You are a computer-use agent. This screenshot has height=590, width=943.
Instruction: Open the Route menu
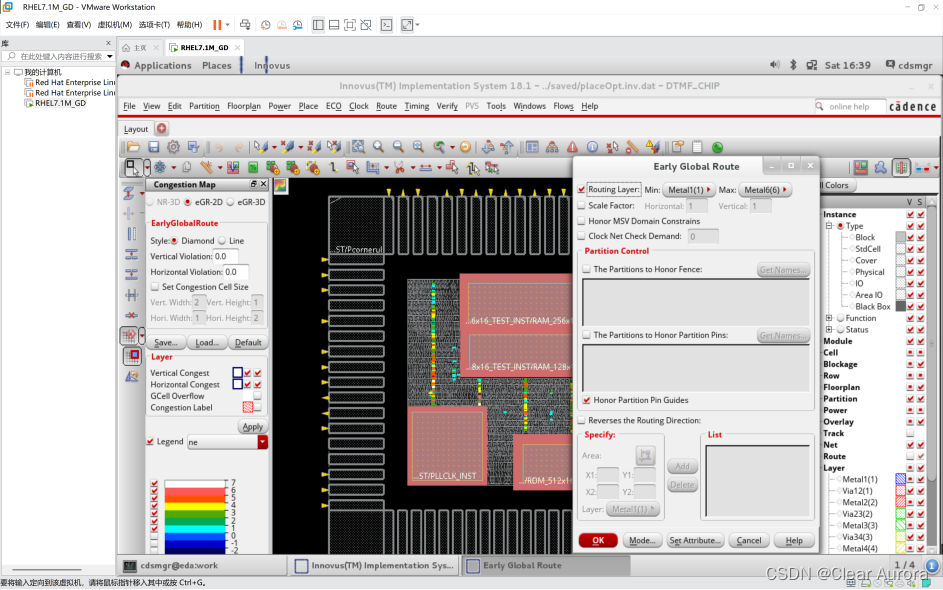point(386,106)
